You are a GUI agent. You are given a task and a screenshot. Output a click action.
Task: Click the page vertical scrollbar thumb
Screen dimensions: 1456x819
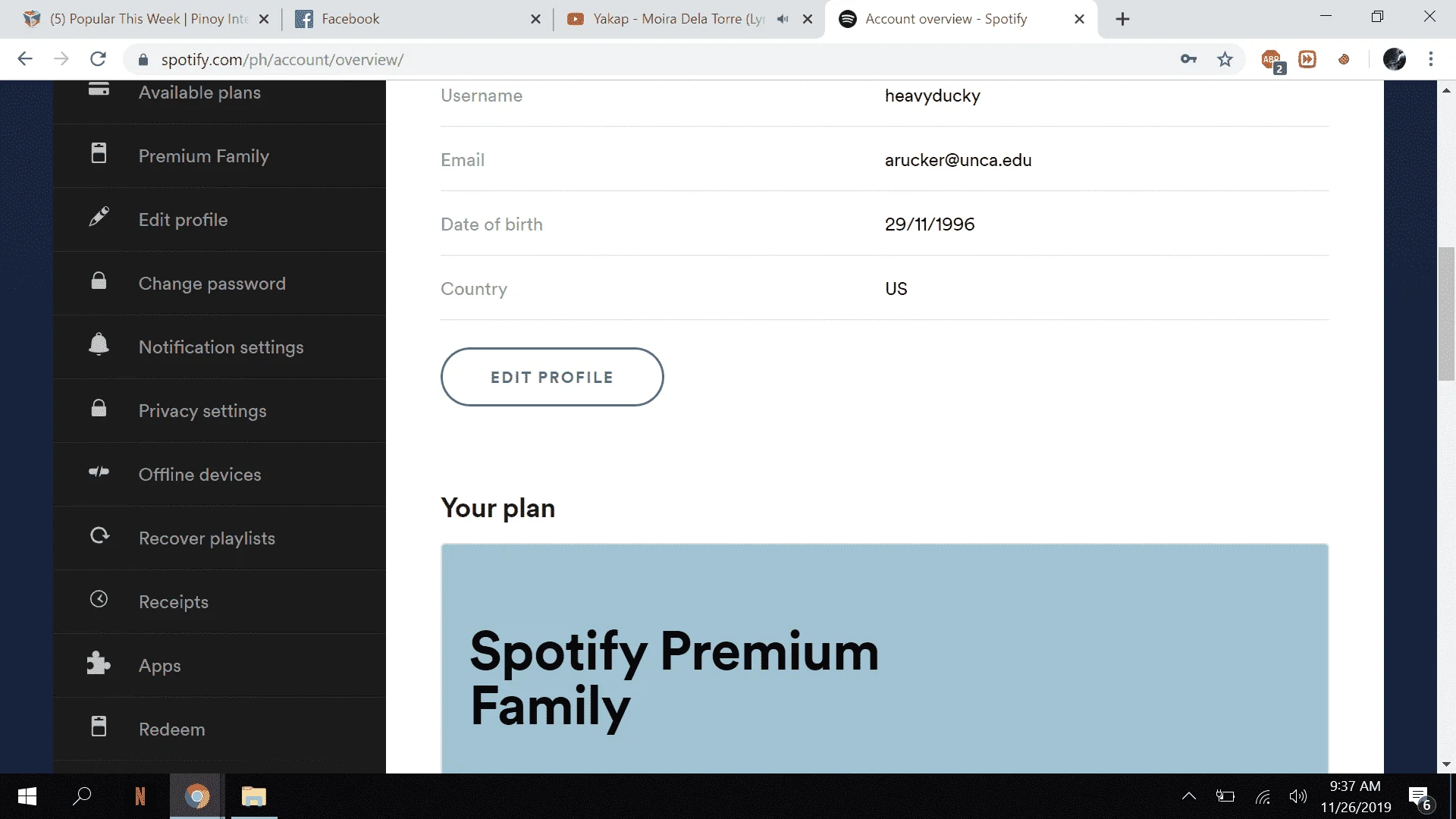pyautogui.click(x=1446, y=314)
